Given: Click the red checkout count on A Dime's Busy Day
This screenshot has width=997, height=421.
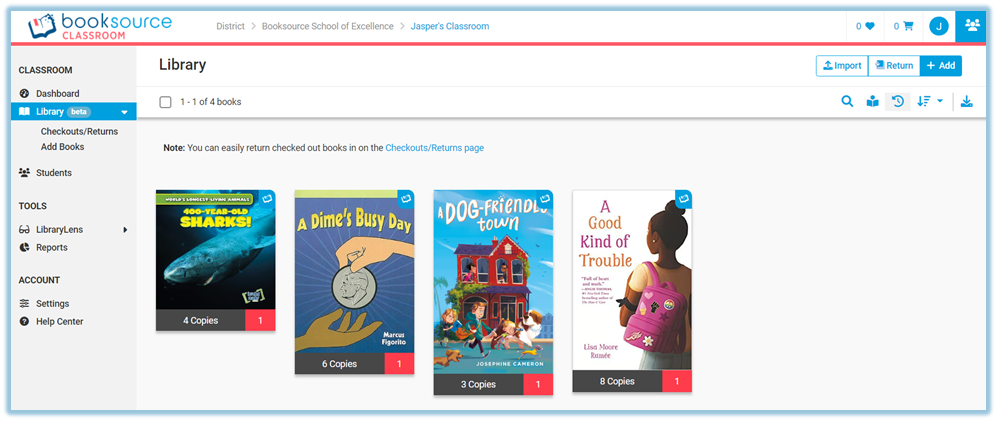Looking at the screenshot, I should (x=399, y=364).
